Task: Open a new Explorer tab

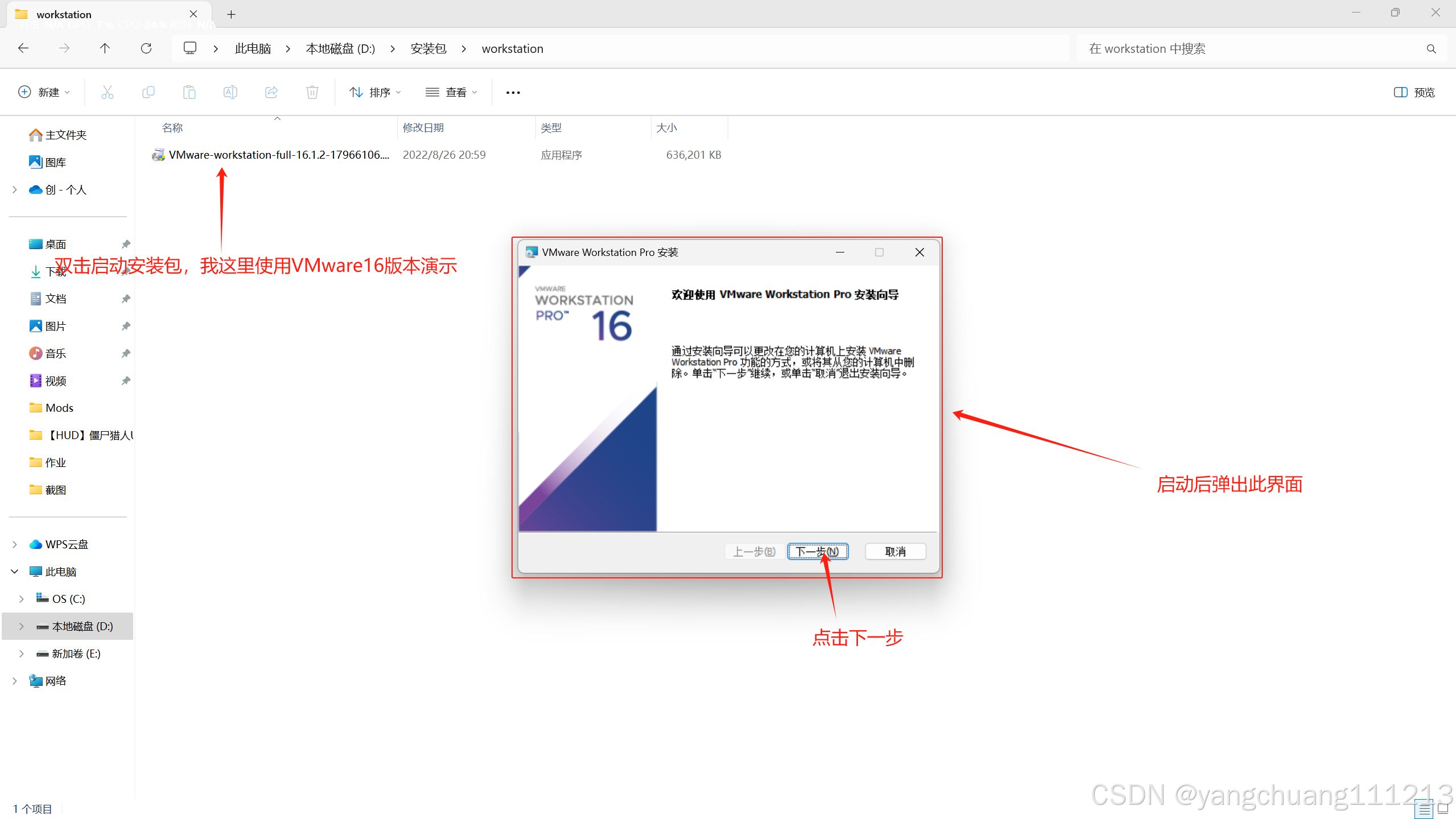Action: (x=231, y=14)
